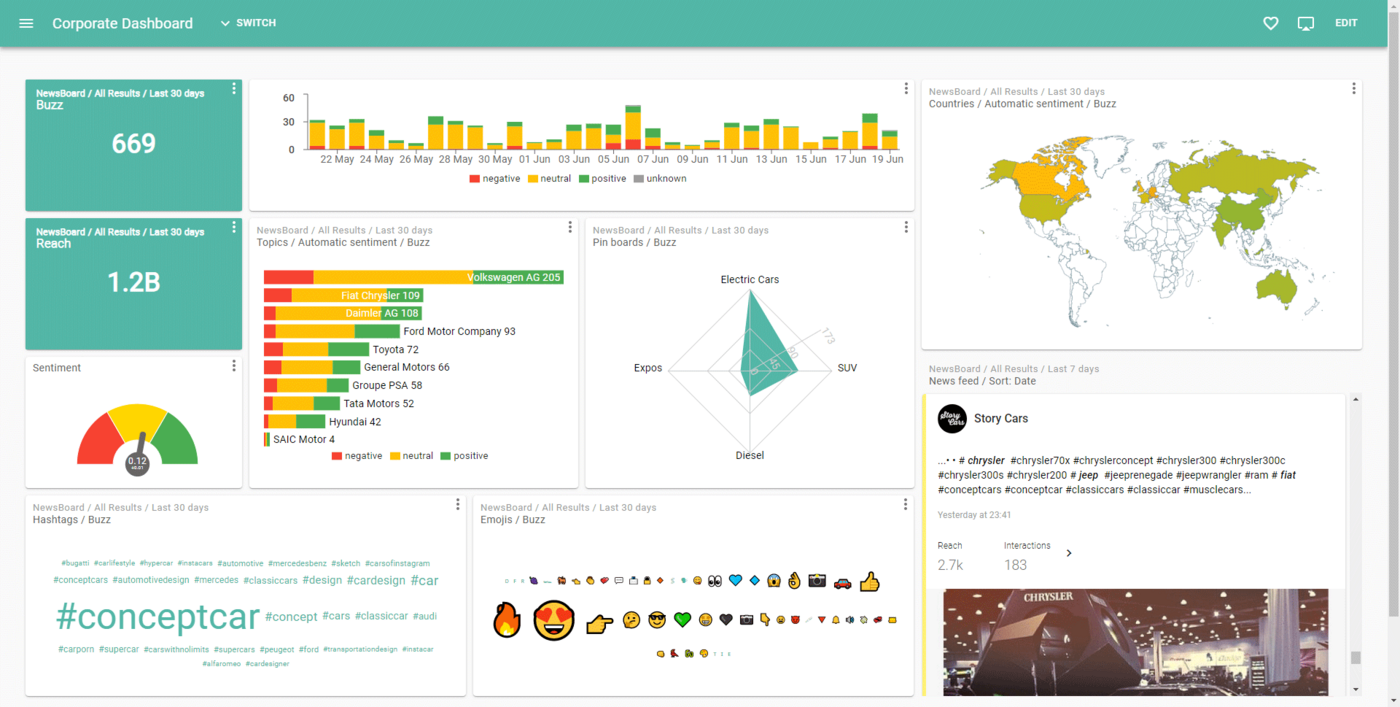Click the 1.2B Reach value
Viewport: 1400px width, 707px height.
click(x=134, y=283)
